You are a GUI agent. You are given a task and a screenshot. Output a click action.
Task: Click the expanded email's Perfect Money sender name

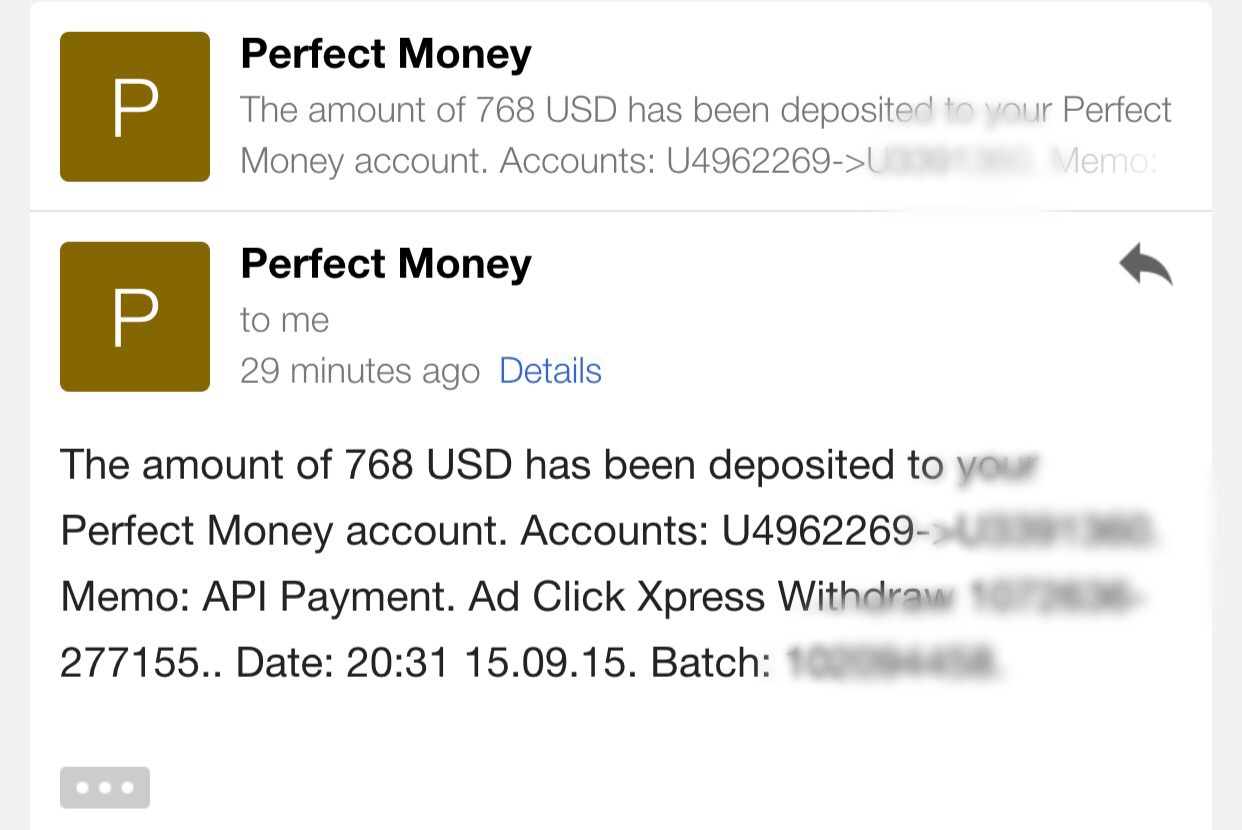coord(386,265)
